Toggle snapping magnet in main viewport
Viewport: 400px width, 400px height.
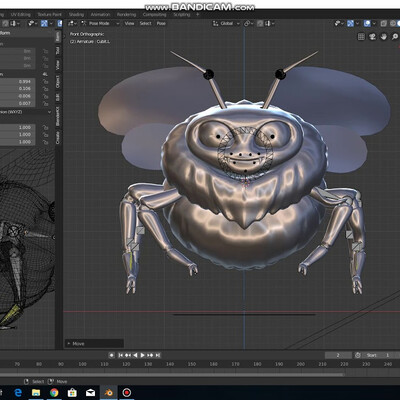pyautogui.click(x=260, y=23)
